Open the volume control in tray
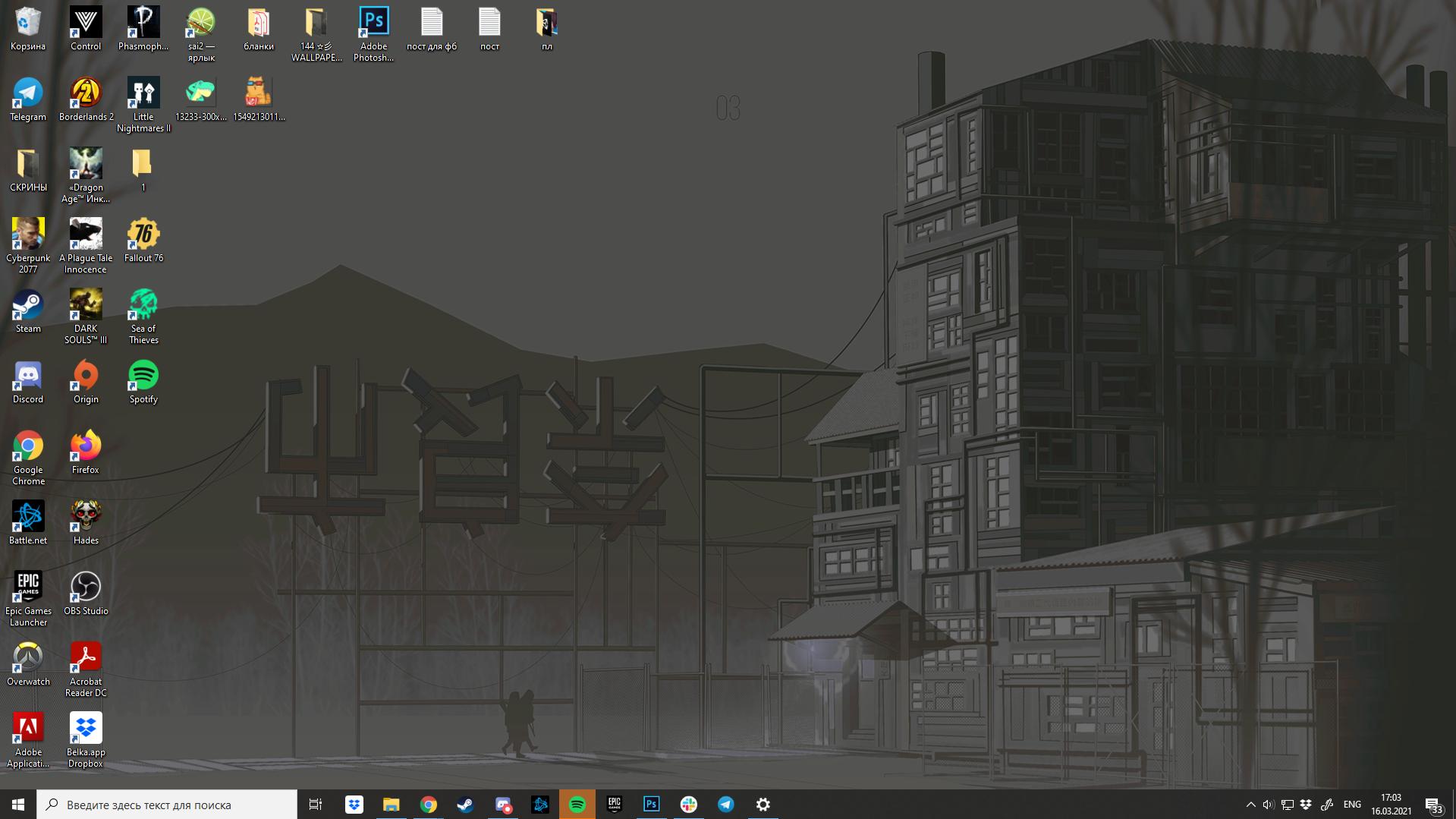This screenshot has height=819, width=1456. click(1268, 805)
